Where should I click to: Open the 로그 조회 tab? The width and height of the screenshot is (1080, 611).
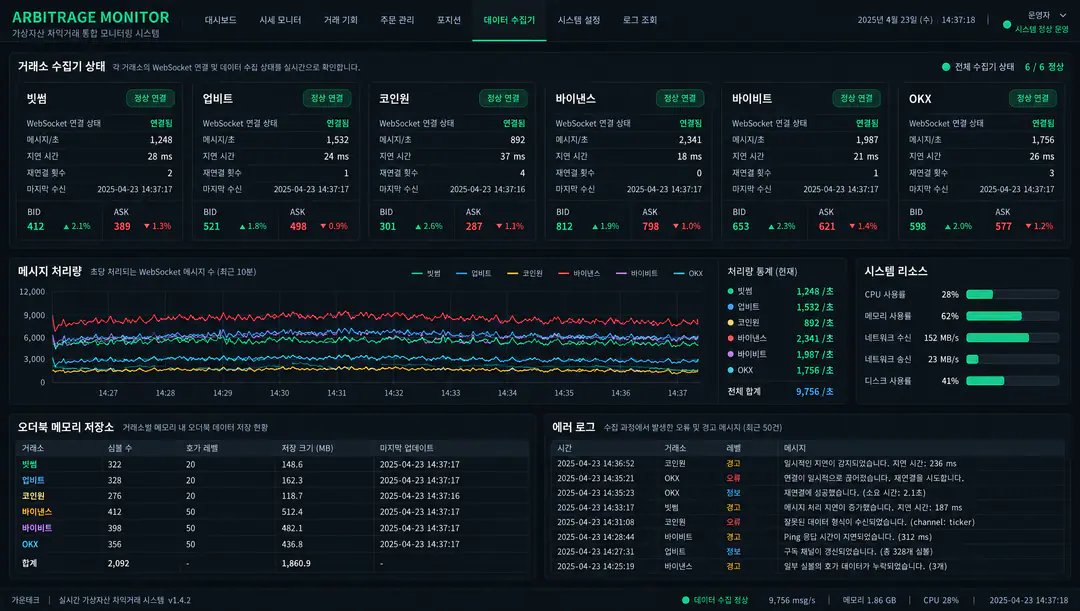tap(639, 20)
